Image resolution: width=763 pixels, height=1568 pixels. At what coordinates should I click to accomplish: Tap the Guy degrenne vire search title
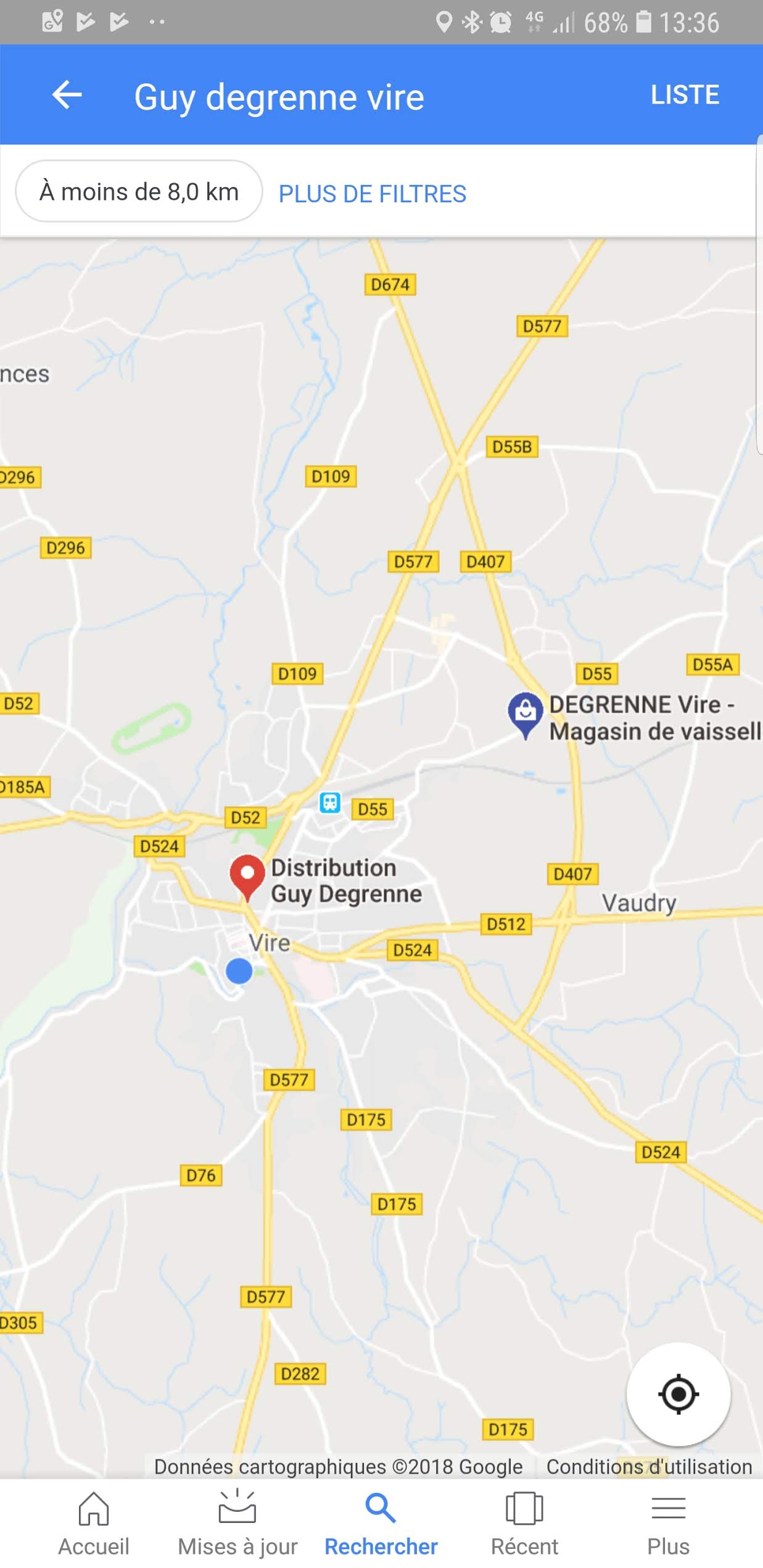[x=279, y=97]
